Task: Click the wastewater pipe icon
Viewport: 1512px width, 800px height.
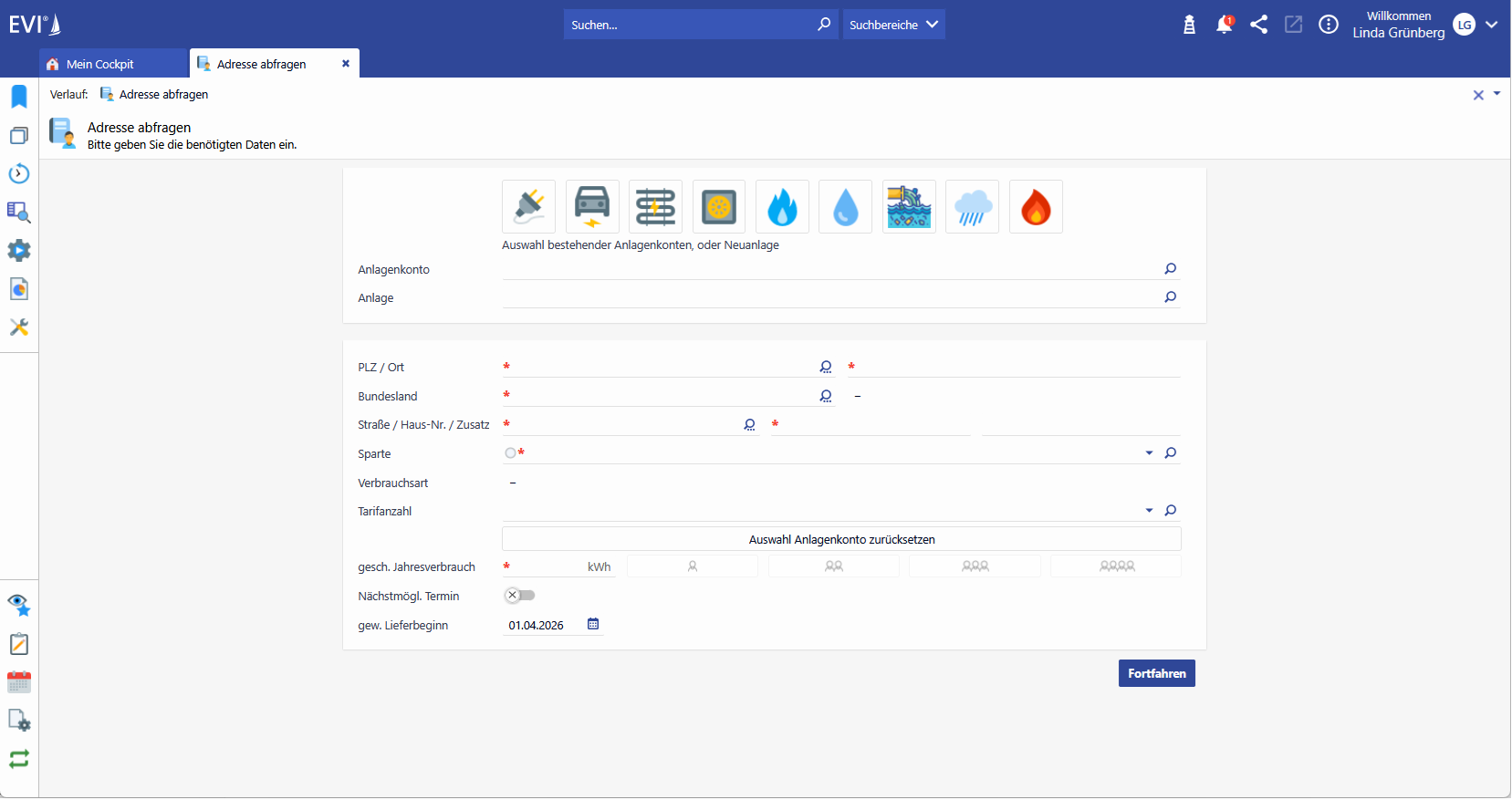Action: (x=909, y=207)
